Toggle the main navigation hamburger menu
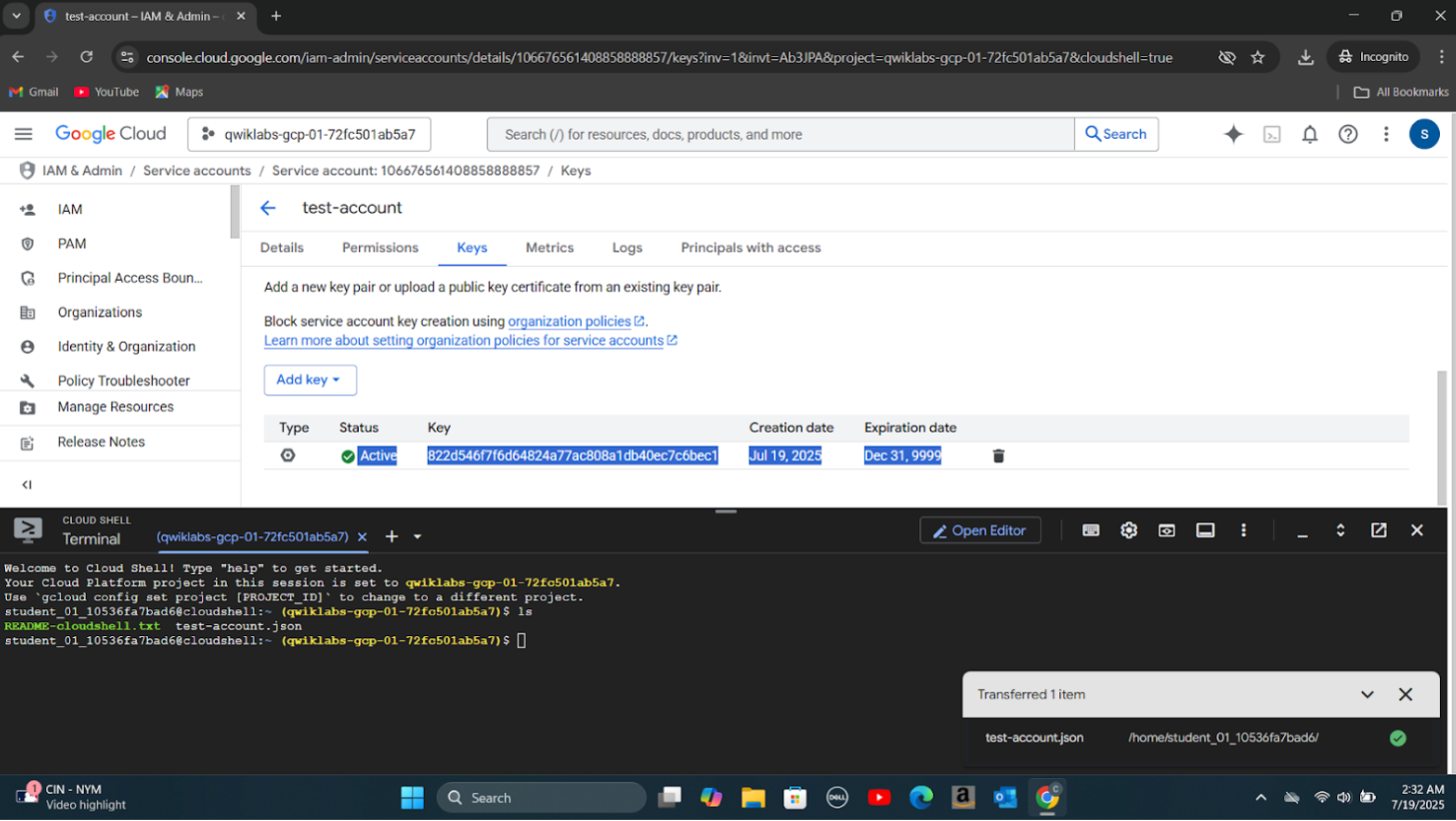The height and width of the screenshot is (821, 1456). [24, 134]
